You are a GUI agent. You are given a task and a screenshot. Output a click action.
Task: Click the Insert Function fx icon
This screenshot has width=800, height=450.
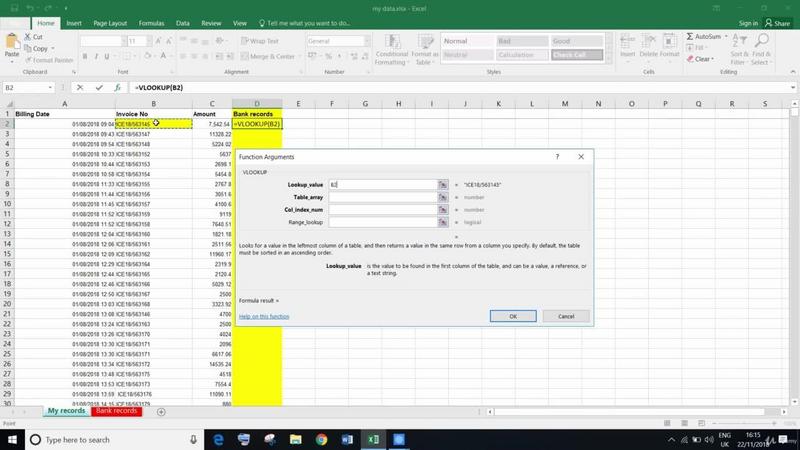pos(117,88)
